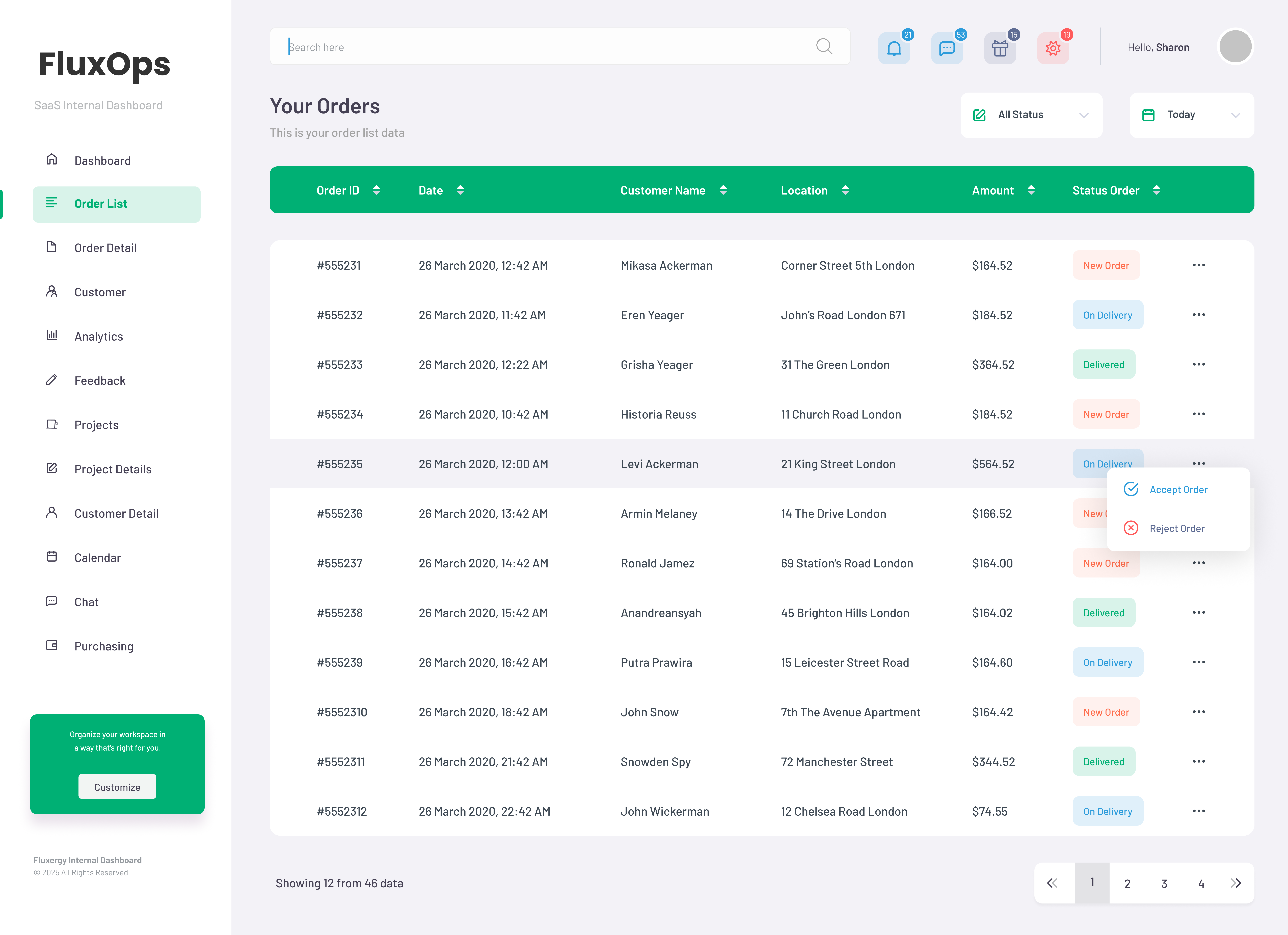
Task: Click the Feedback pencil icon in sidebar
Action: click(52, 380)
